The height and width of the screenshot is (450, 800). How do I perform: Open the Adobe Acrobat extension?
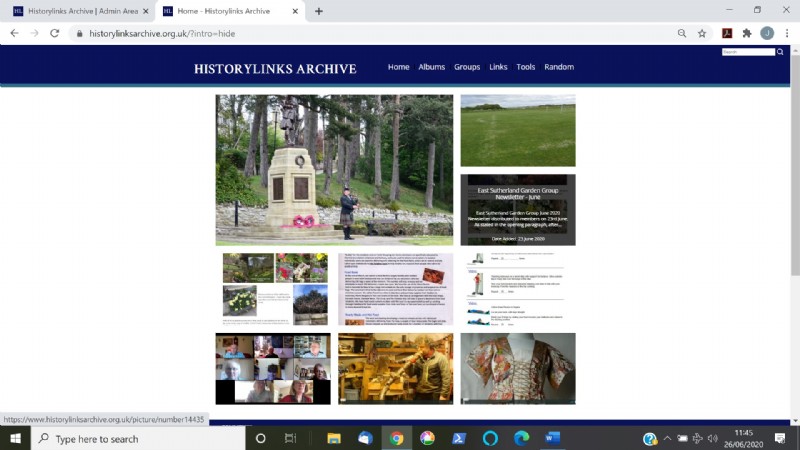tap(727, 33)
